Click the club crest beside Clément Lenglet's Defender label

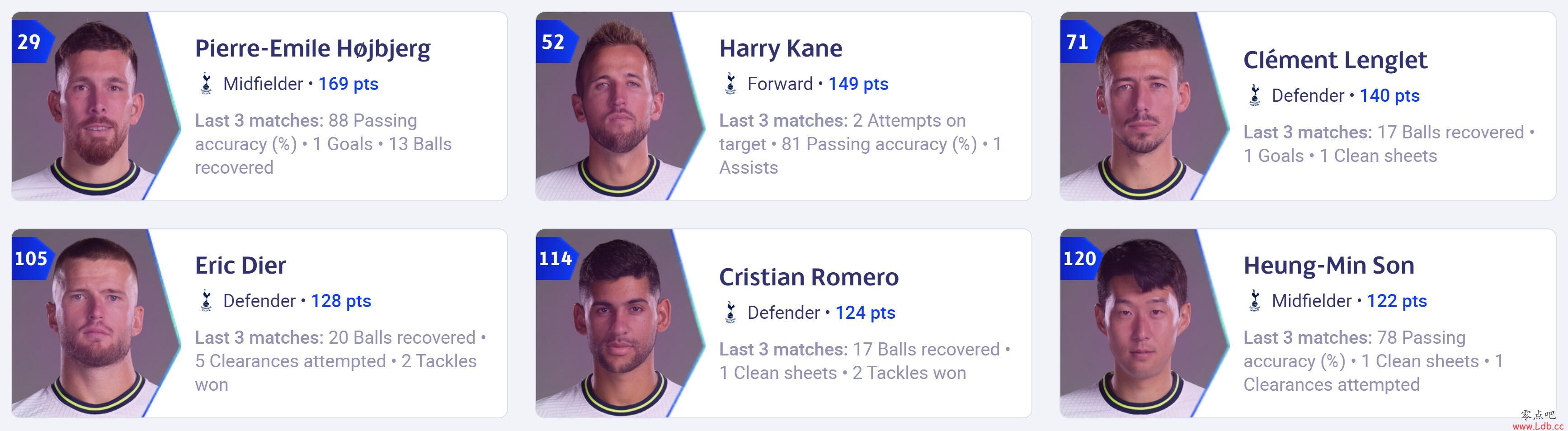click(x=1254, y=95)
